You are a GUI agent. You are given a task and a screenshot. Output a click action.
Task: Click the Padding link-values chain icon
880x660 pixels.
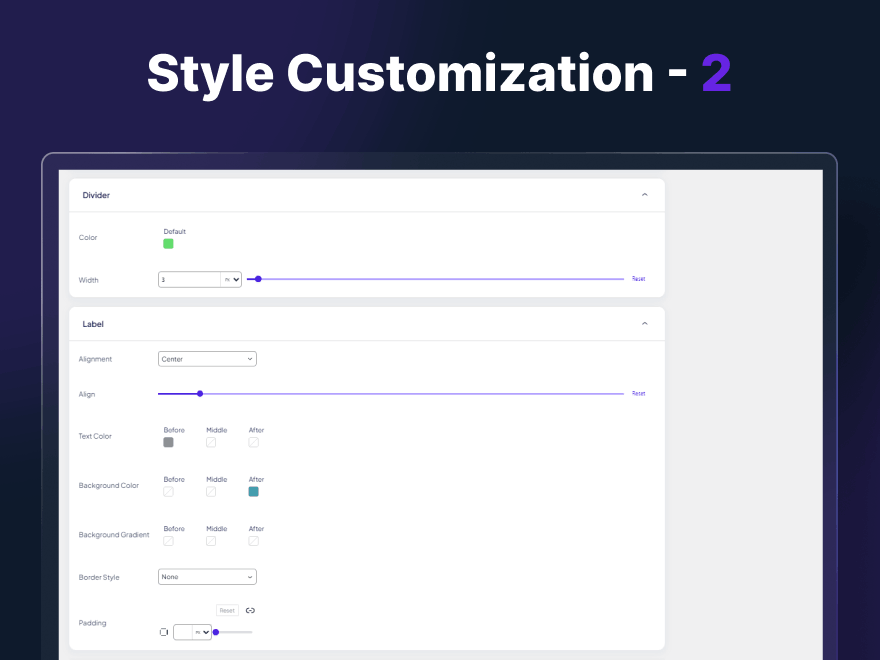click(x=250, y=610)
